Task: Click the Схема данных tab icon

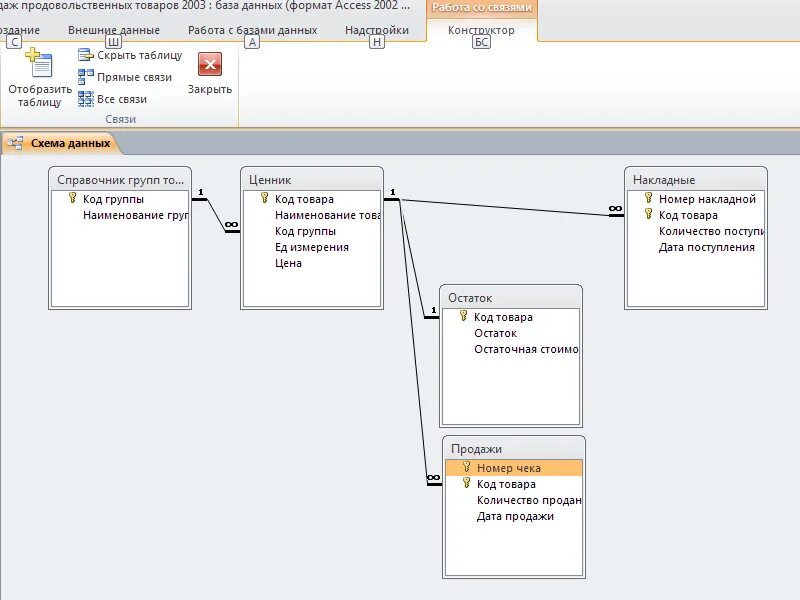Action: 15,143
